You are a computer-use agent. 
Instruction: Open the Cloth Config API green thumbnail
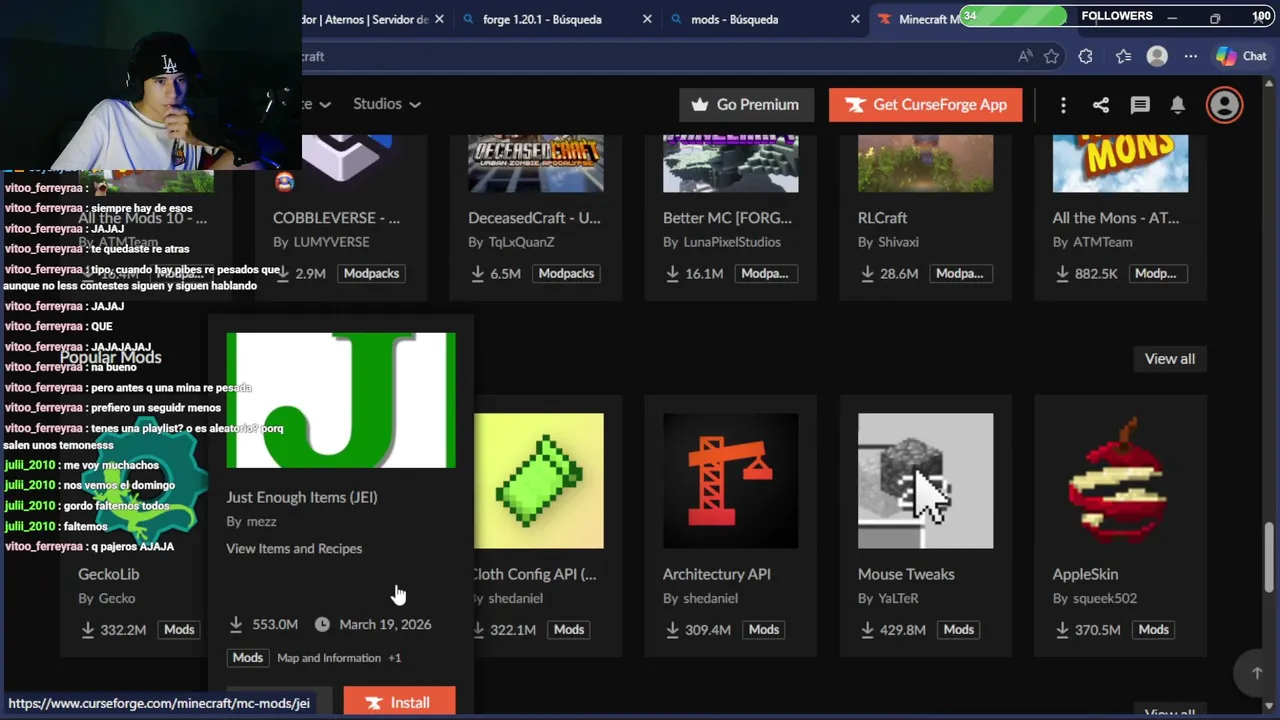pyautogui.click(x=539, y=481)
